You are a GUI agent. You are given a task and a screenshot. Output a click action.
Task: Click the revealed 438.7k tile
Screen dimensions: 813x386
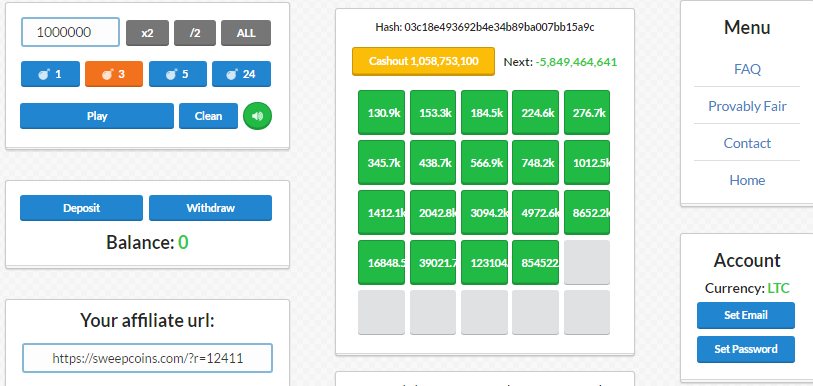pyautogui.click(x=433, y=162)
